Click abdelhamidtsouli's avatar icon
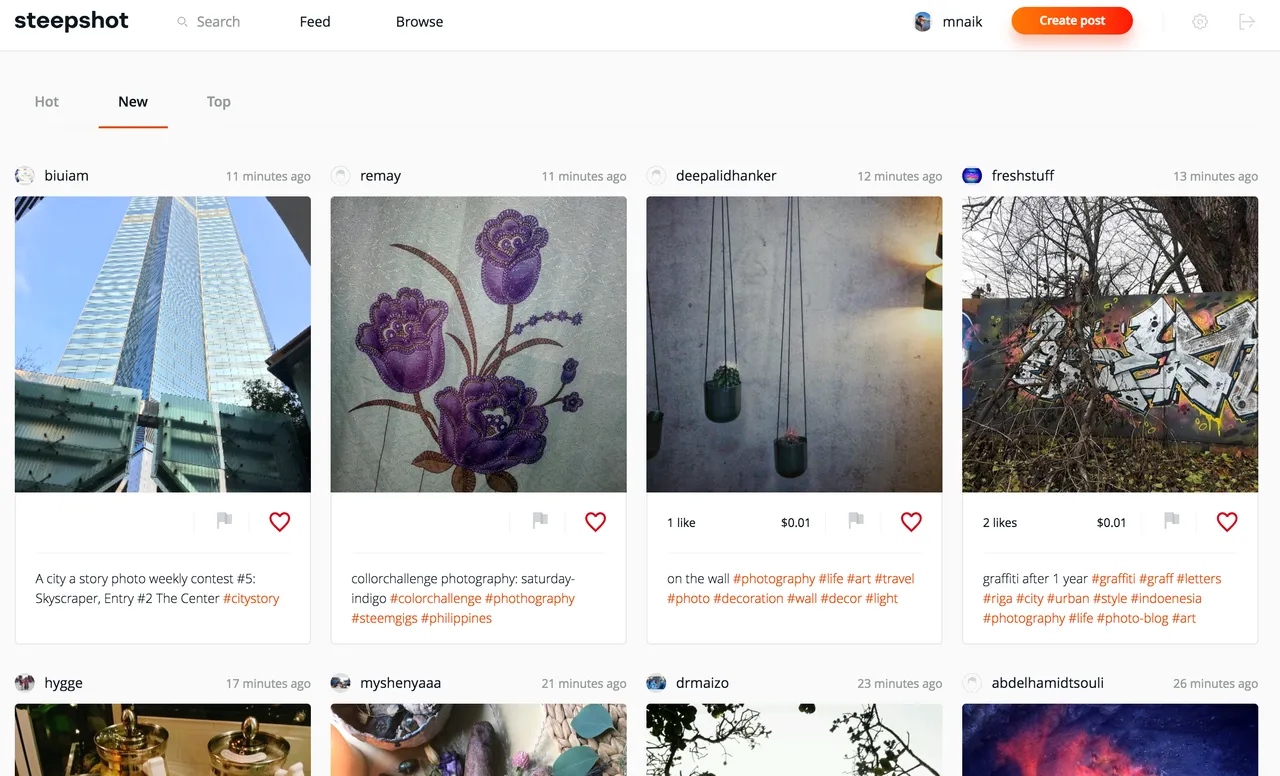The height and width of the screenshot is (776, 1280). point(972,683)
